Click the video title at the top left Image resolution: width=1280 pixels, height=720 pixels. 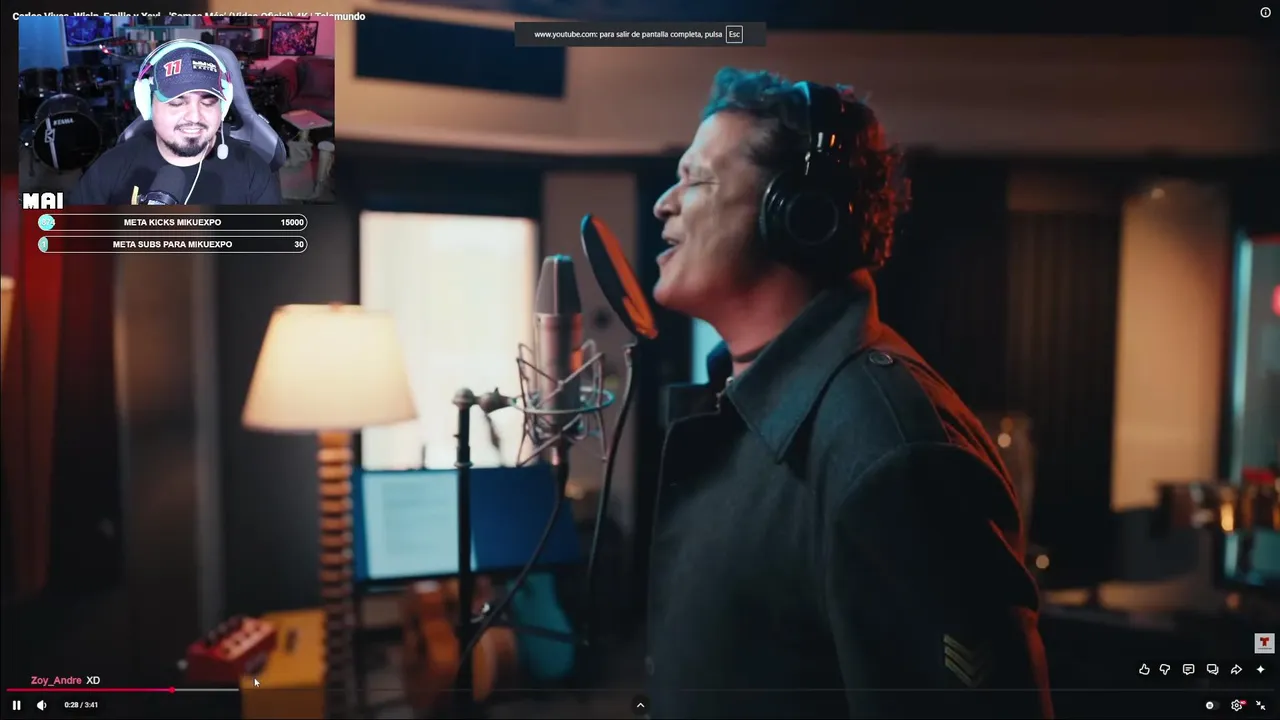pos(189,16)
